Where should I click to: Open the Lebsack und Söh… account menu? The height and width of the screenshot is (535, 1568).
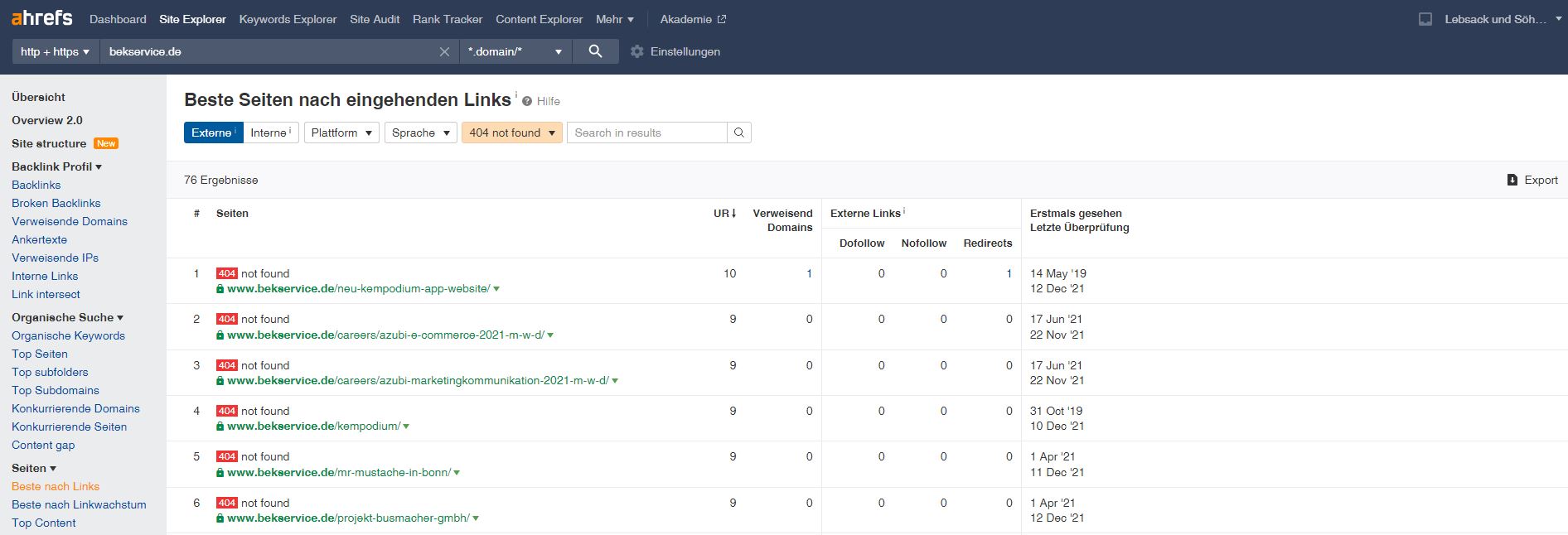1503,19
